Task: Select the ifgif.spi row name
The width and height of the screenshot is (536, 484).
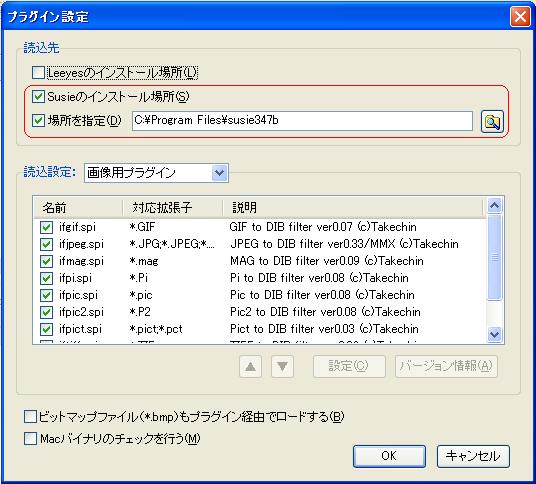Action: click(x=77, y=227)
